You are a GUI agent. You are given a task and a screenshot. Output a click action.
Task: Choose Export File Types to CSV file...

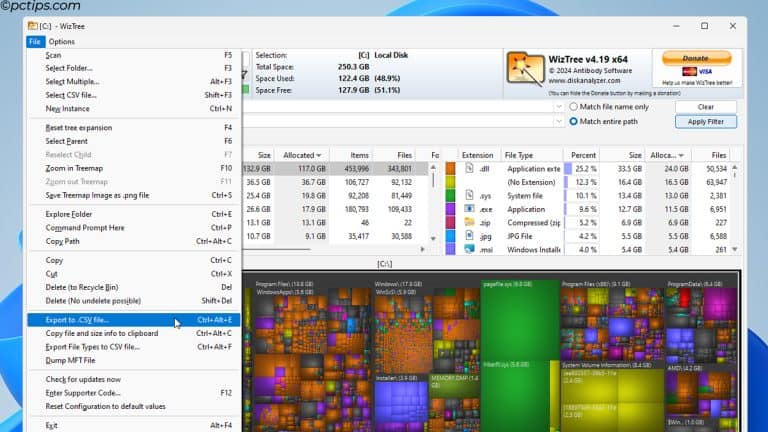134,347
